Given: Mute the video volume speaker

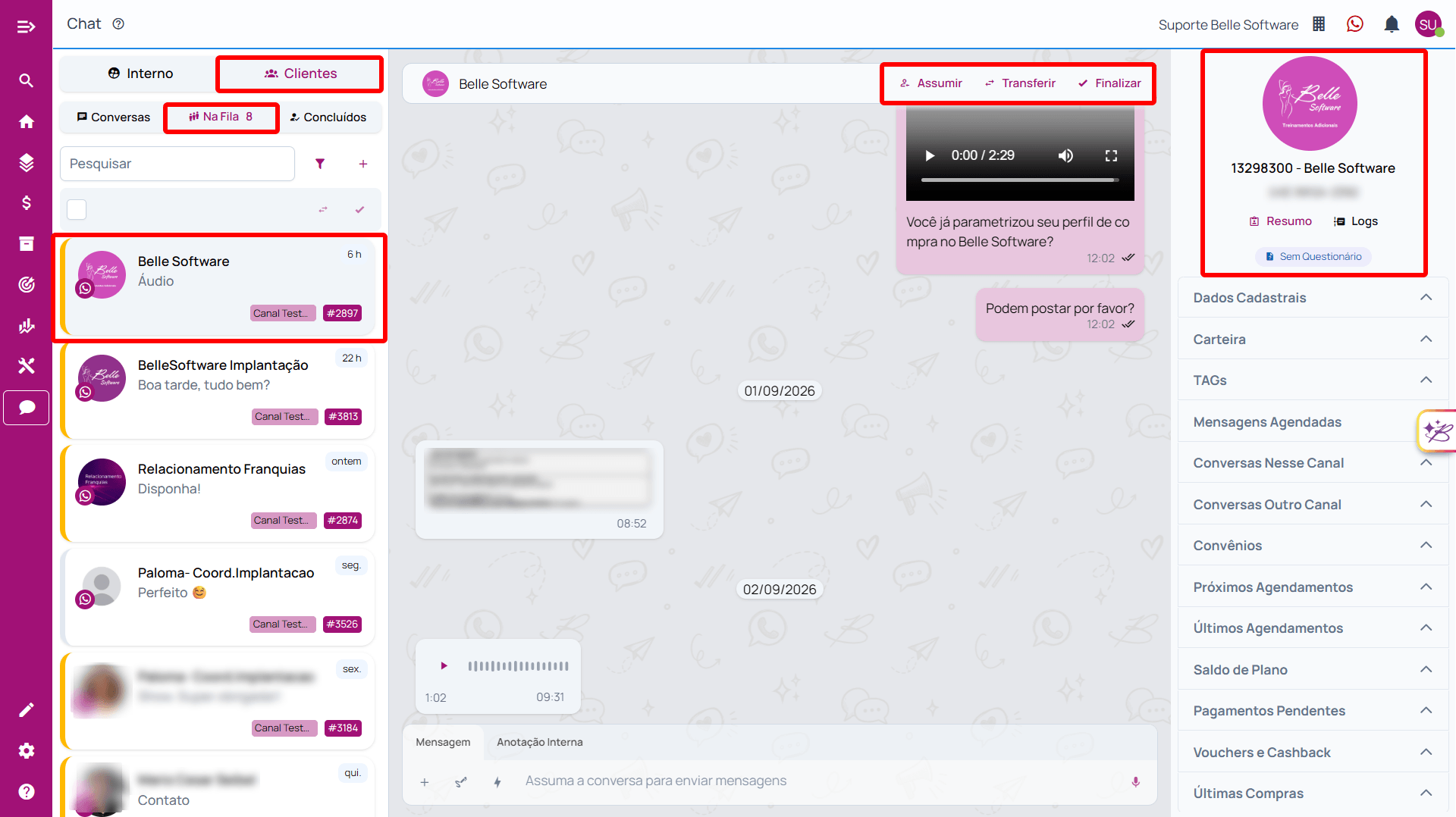Looking at the screenshot, I should coord(1065,155).
